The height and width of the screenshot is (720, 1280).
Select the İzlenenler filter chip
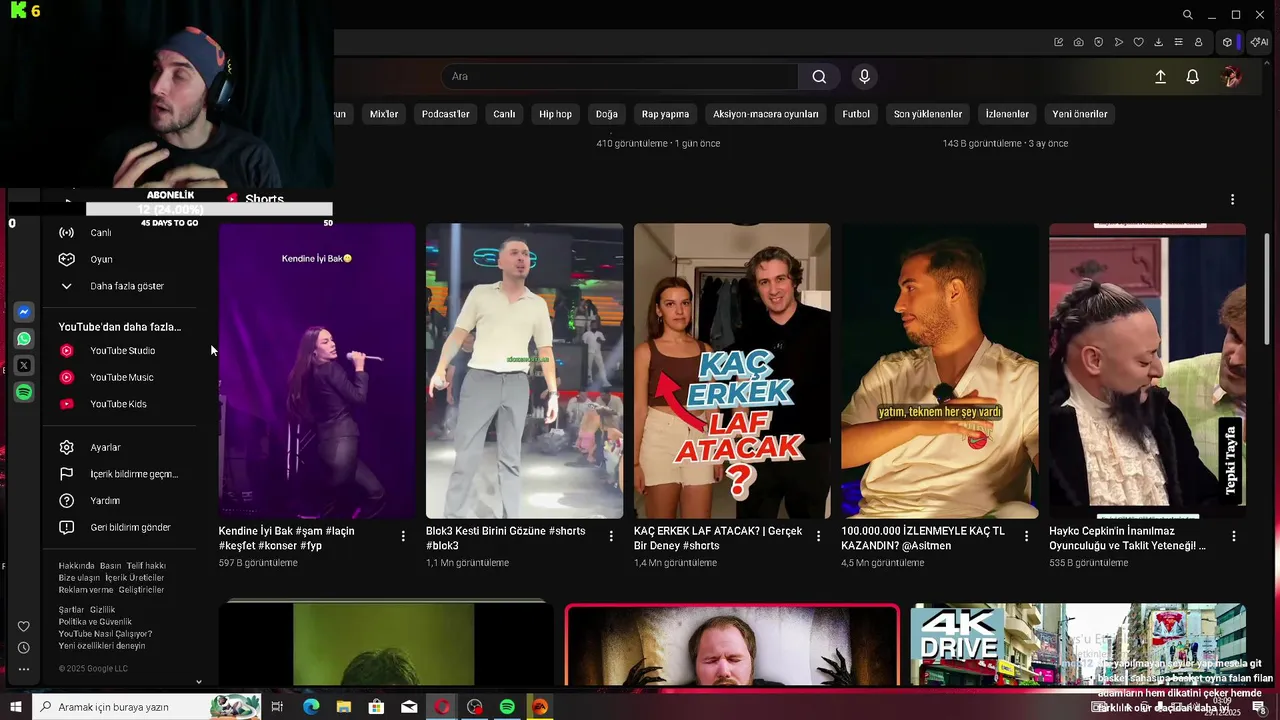[1007, 114]
